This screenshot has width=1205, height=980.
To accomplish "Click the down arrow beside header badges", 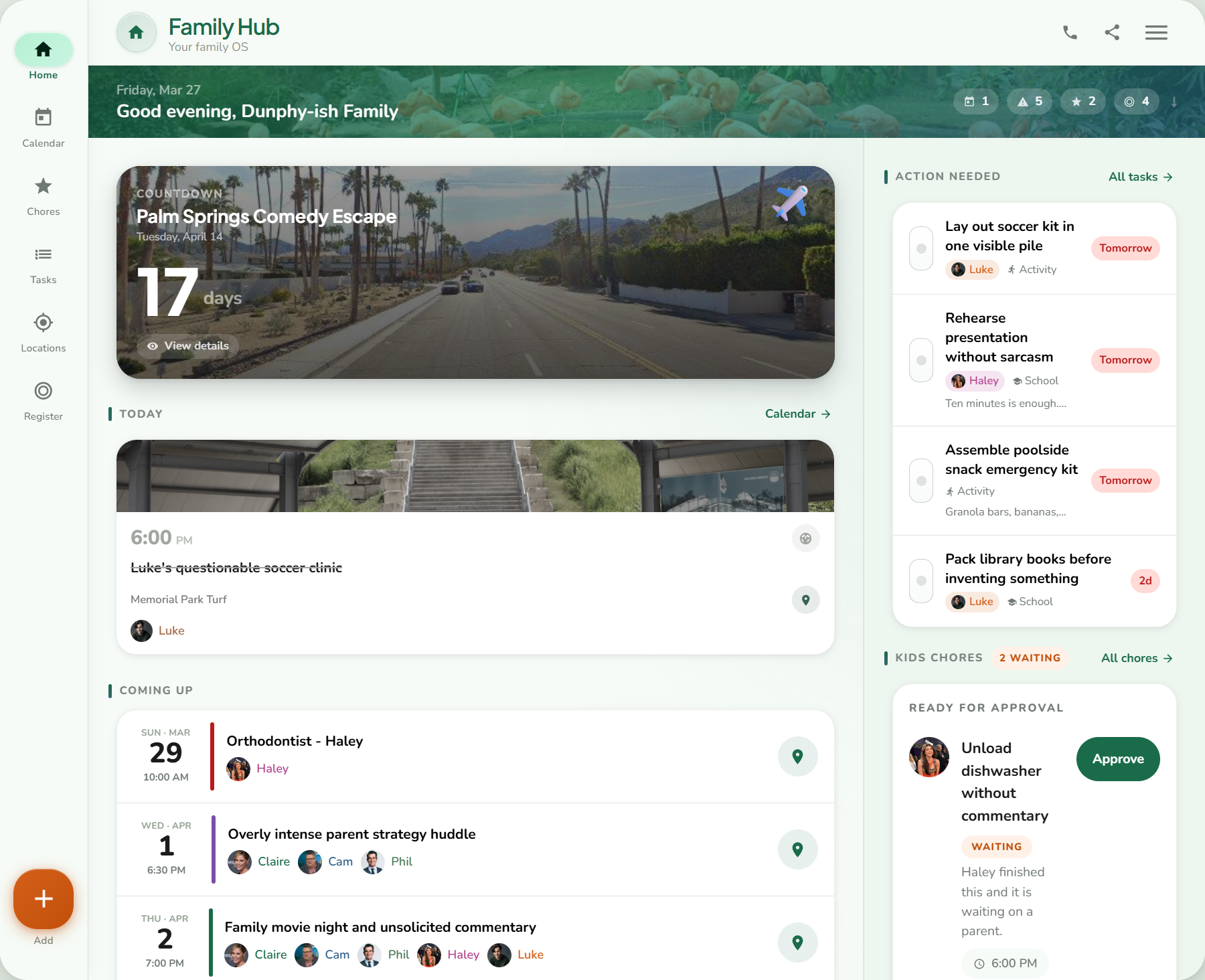I will [x=1172, y=102].
